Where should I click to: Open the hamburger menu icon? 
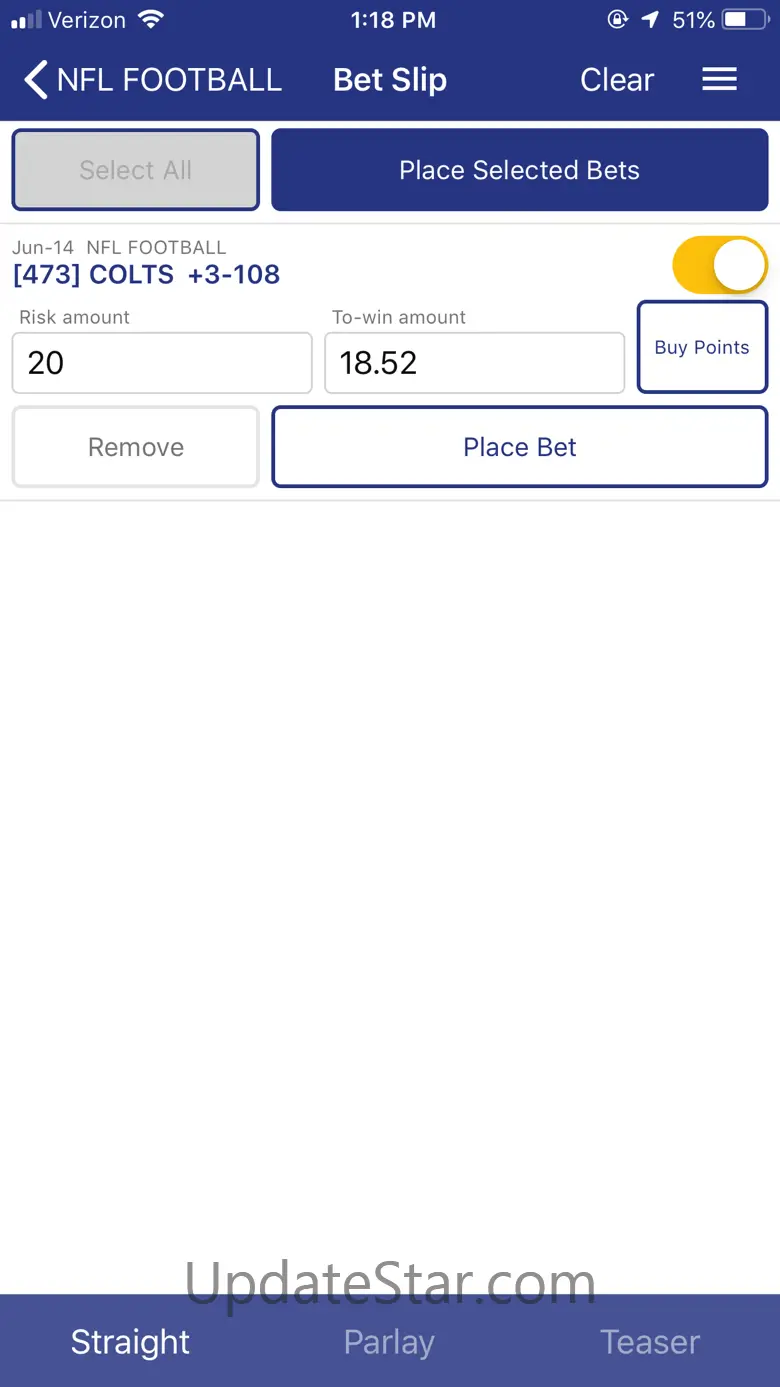click(719, 80)
